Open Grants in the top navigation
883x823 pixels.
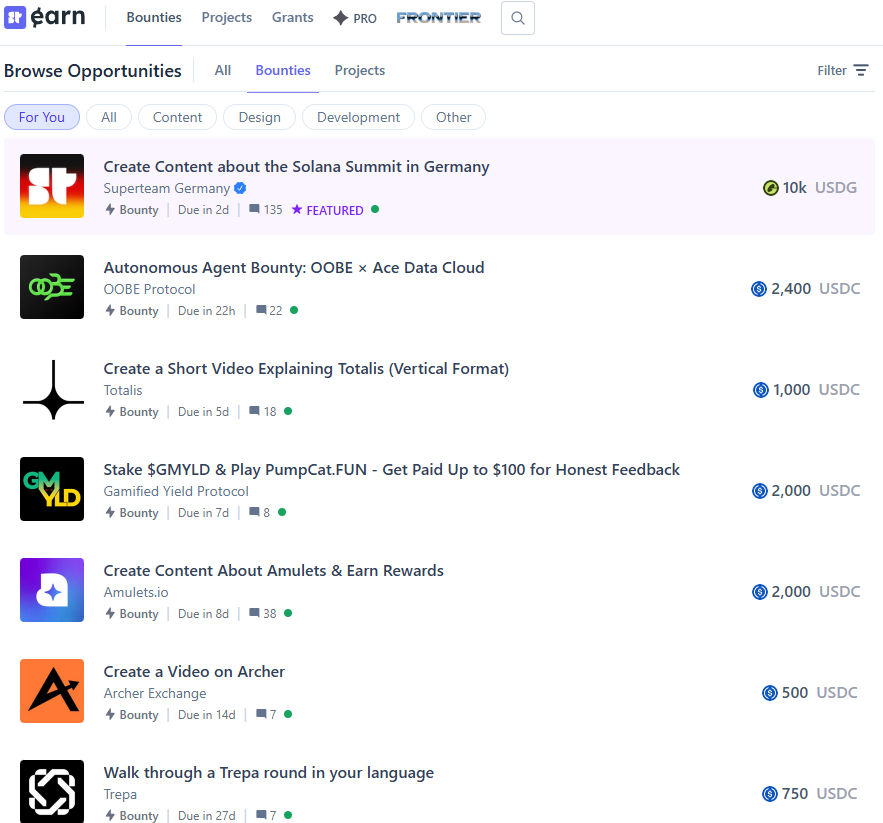[292, 17]
